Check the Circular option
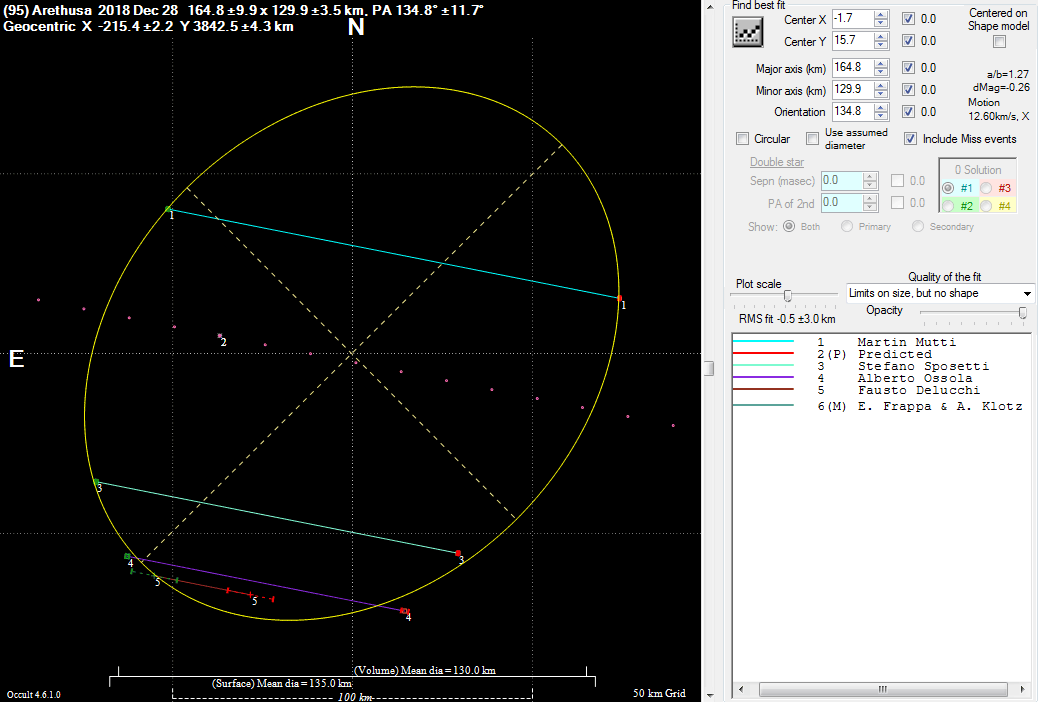The image size is (1038, 702). tap(743, 138)
